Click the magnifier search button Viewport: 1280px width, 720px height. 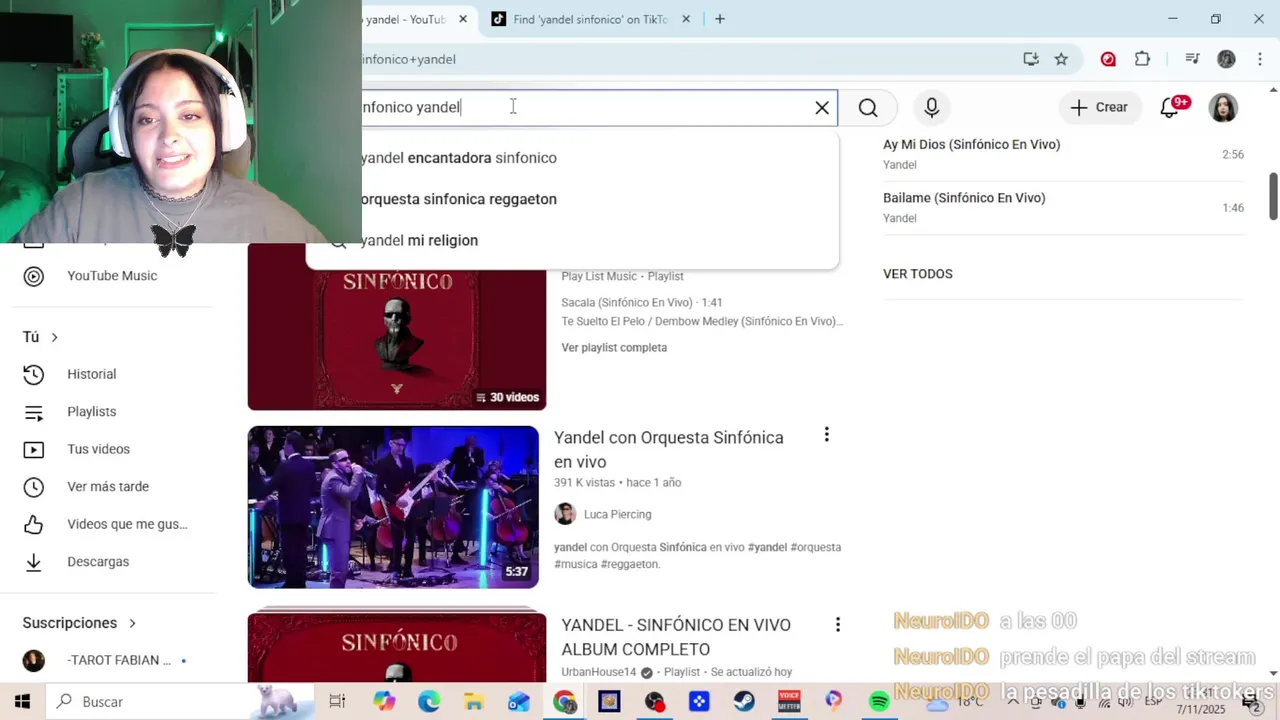[x=868, y=108]
